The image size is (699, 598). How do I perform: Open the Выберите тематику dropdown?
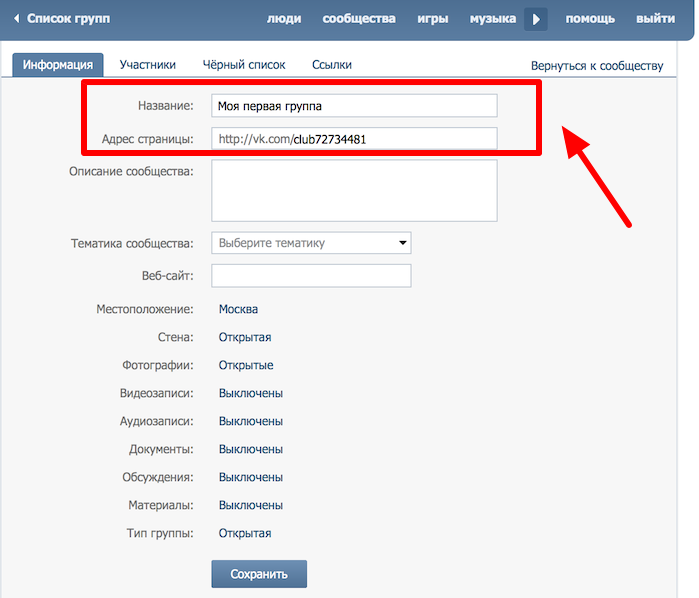(311, 243)
